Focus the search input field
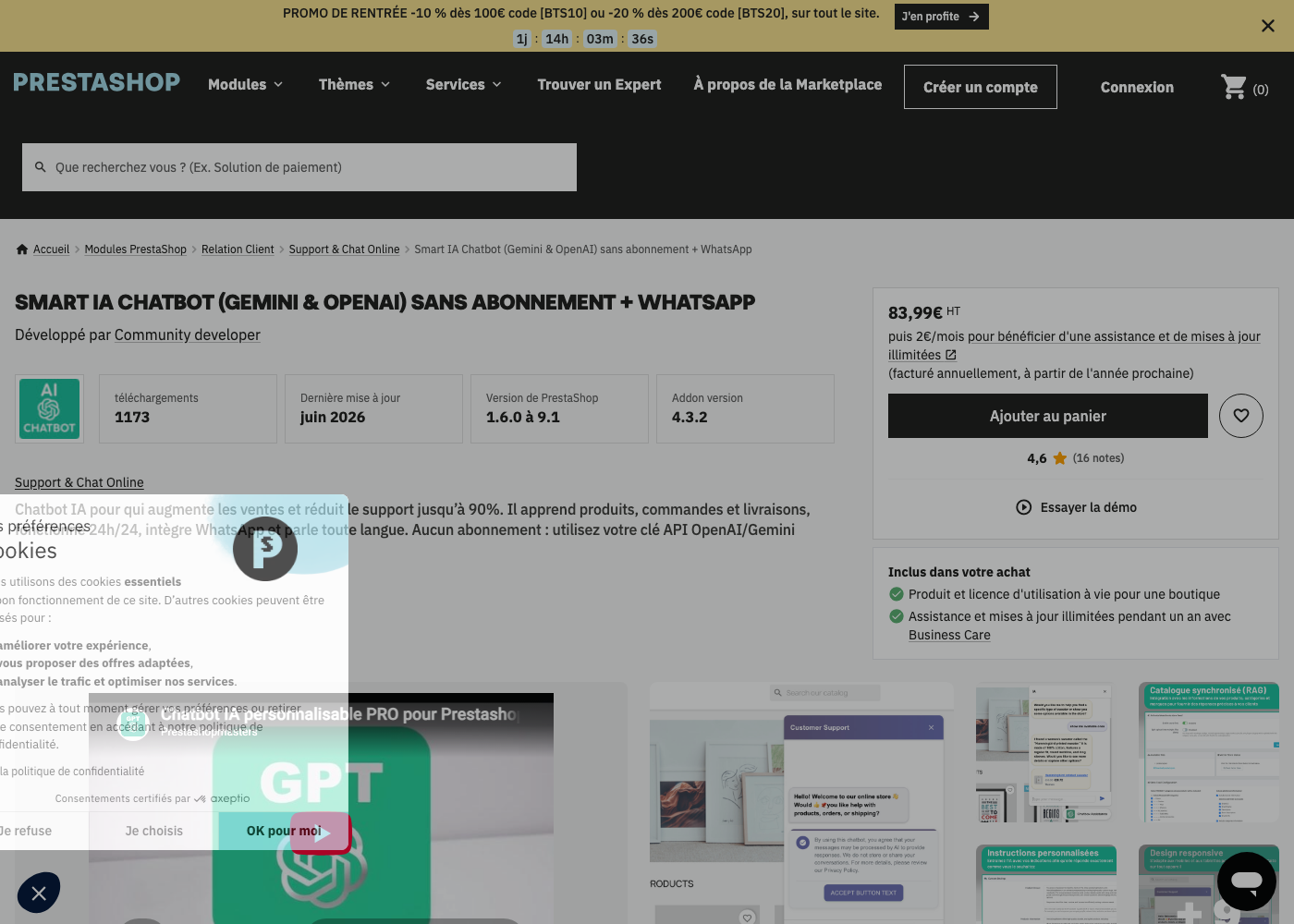The height and width of the screenshot is (924, 1294). pos(299,167)
